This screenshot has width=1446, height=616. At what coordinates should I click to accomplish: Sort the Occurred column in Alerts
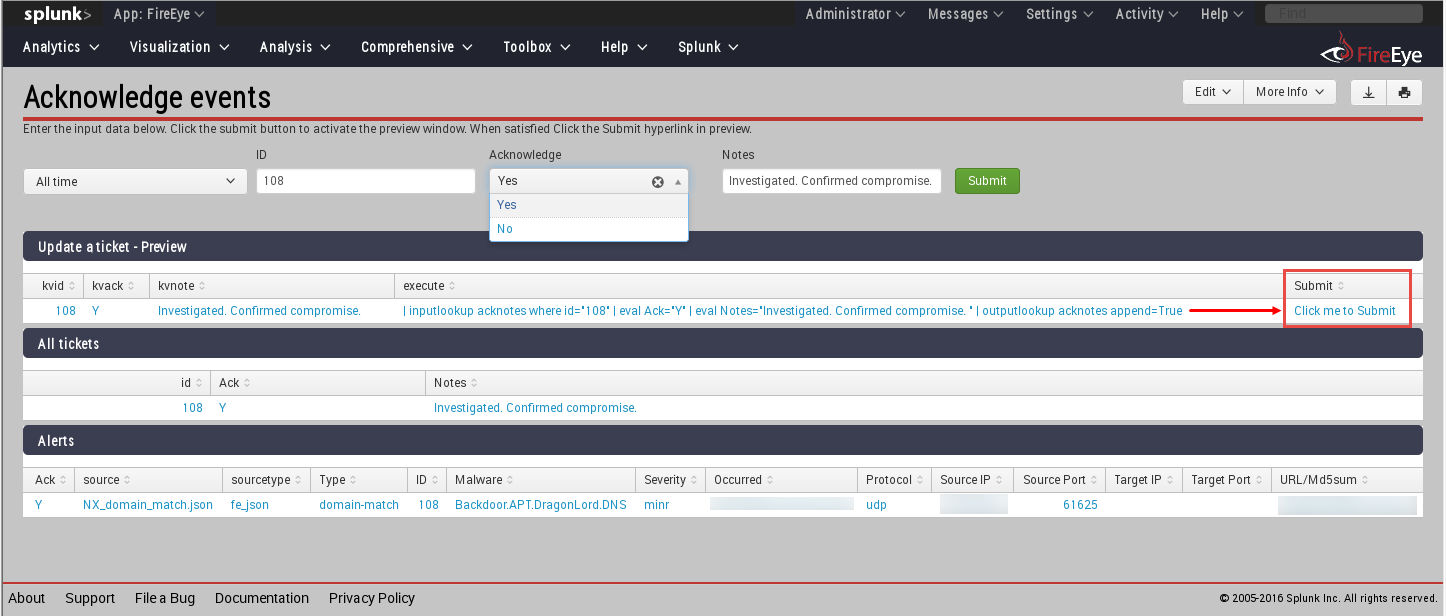pyautogui.click(x=741, y=479)
